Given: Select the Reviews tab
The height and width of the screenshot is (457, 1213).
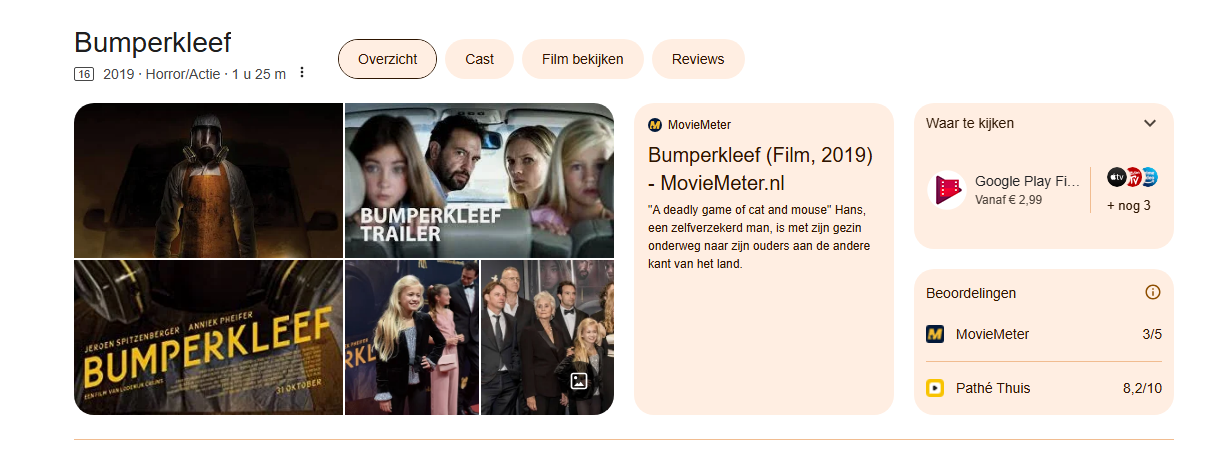Looking at the screenshot, I should pos(698,59).
